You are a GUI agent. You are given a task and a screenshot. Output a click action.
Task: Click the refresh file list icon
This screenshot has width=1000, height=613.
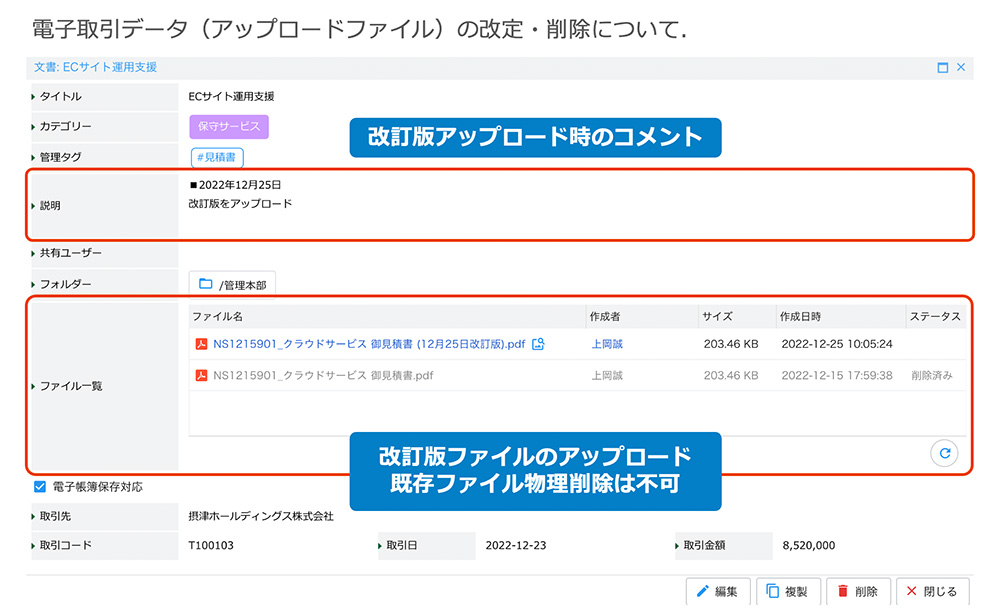[x=945, y=453]
